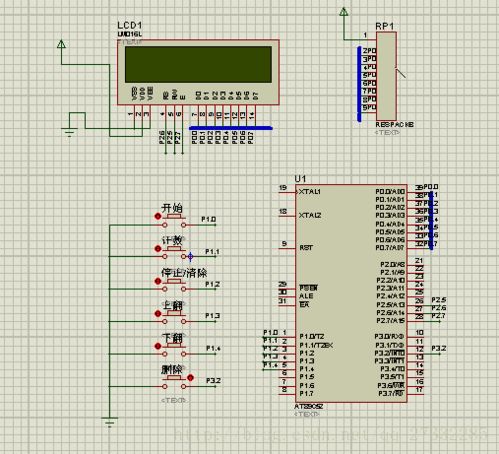Toggle the 停止/清除 push button actuator
Viewport: 499px width, 454px height.
click(x=158, y=281)
